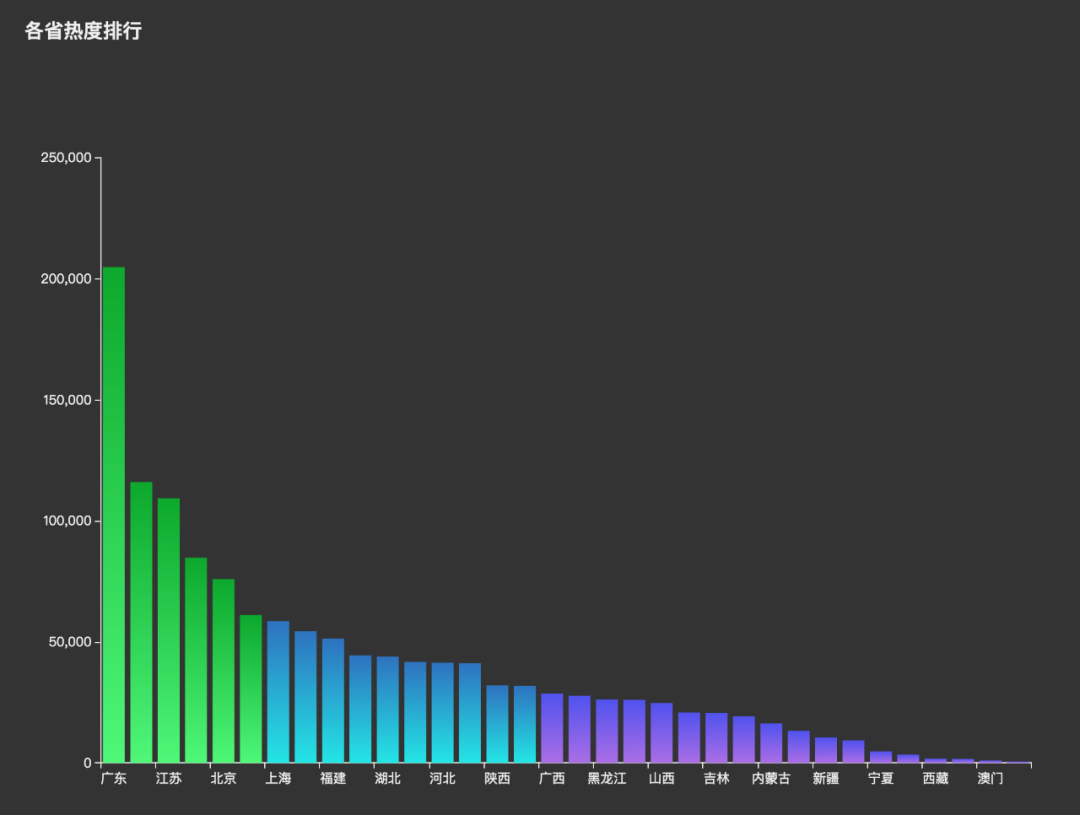
Task: Click the green bar between 广东 and 江苏
Action: click(141, 622)
